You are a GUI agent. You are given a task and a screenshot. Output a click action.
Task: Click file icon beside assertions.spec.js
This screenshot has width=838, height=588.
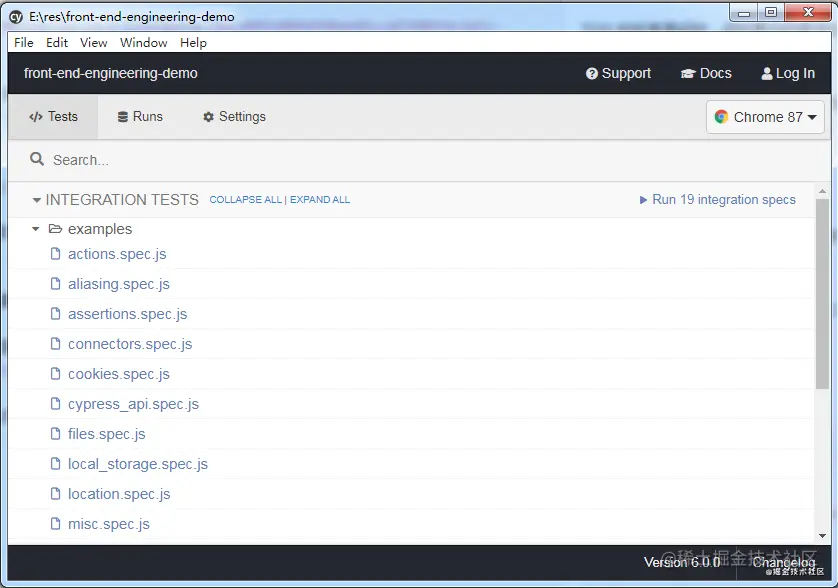point(55,313)
